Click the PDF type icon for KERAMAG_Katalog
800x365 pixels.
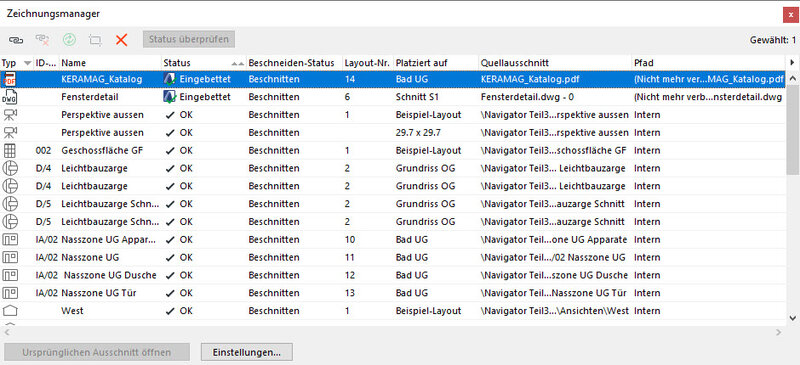[x=10, y=79]
